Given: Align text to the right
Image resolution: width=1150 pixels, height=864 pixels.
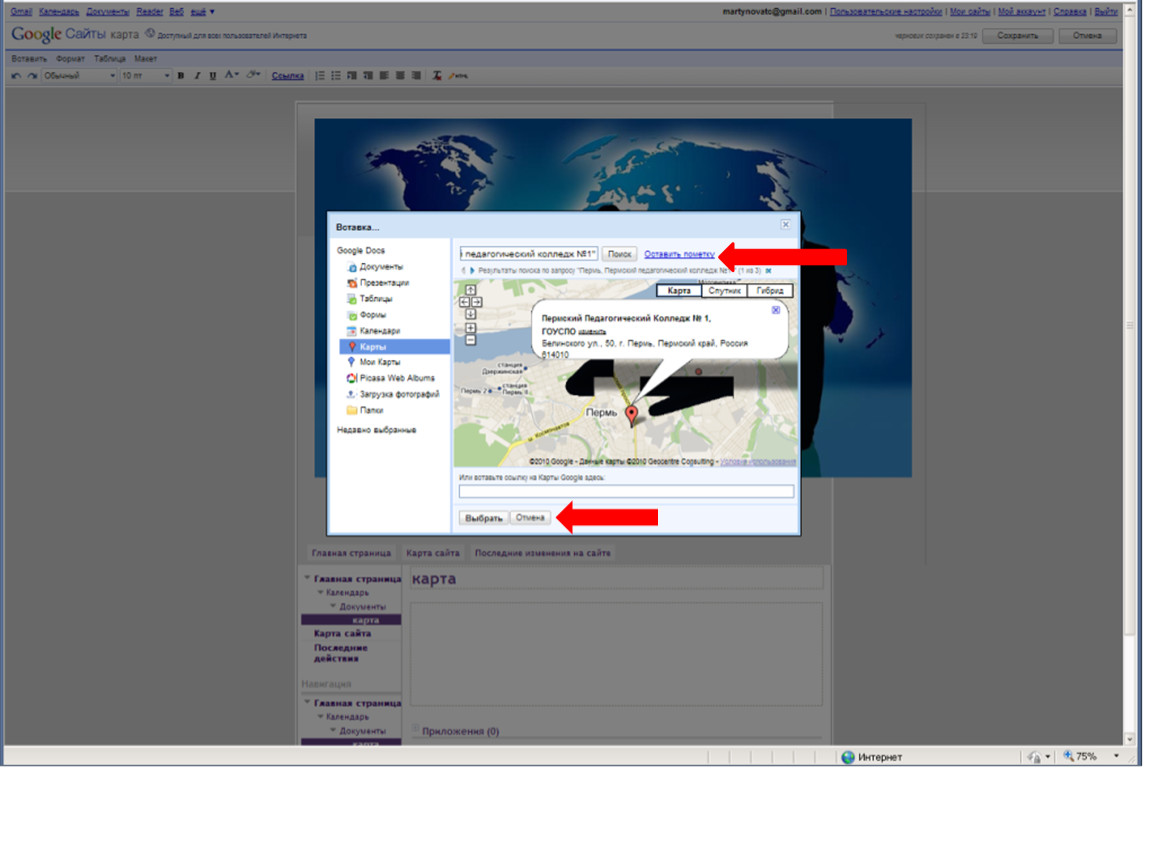Looking at the screenshot, I should coord(417,76).
